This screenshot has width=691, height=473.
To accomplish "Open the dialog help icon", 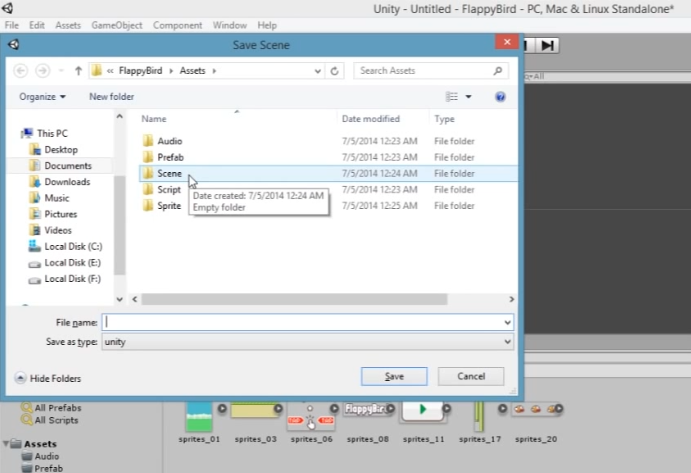I will (x=500, y=97).
